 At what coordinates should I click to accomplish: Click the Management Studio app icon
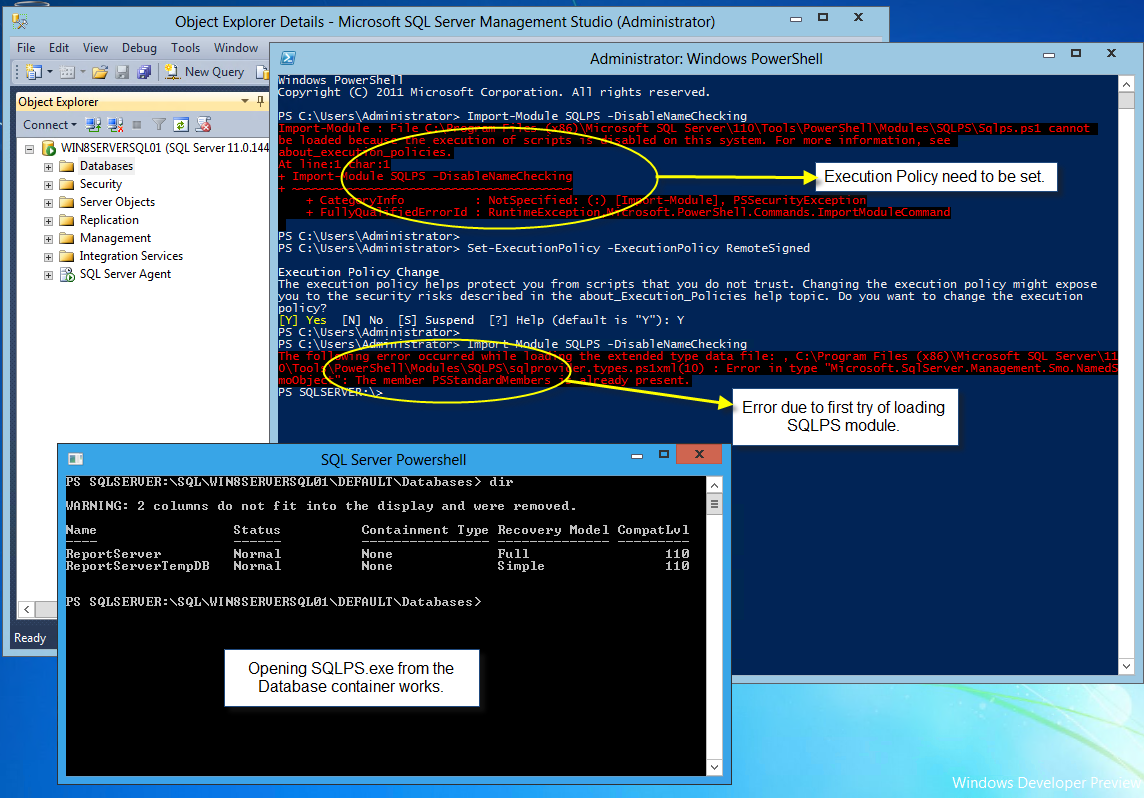(20, 21)
